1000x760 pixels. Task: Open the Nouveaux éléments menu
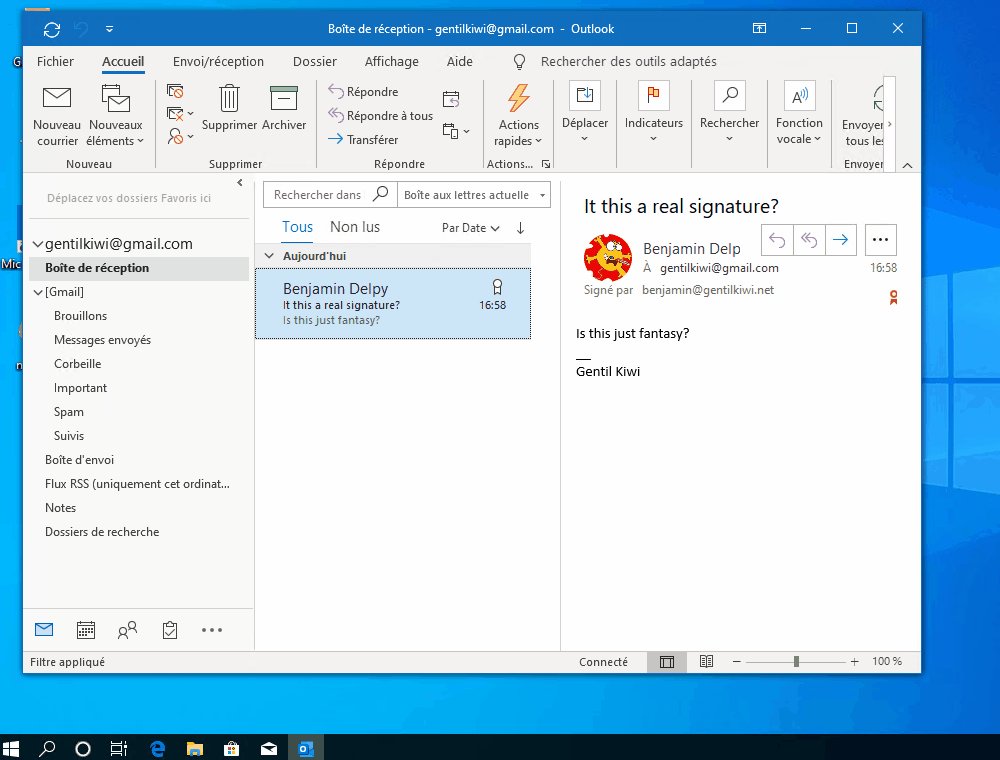pyautogui.click(x=115, y=116)
